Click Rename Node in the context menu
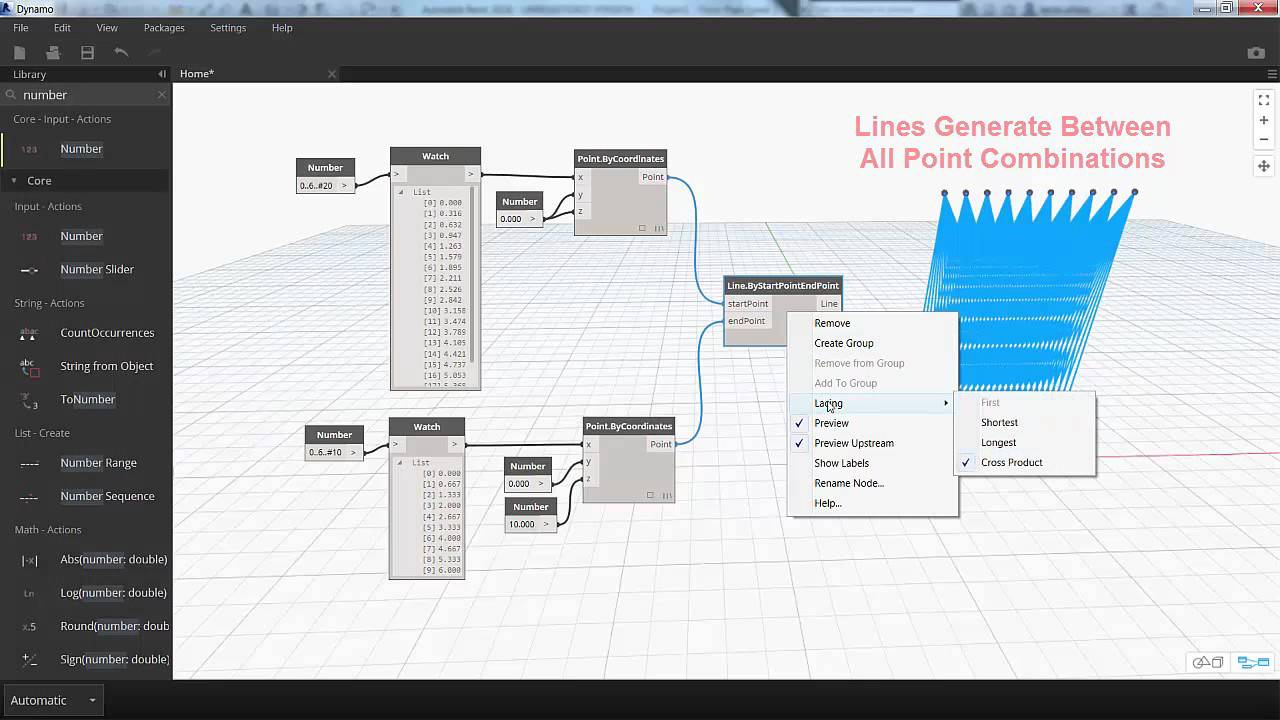Viewport: 1280px width, 720px height. pos(849,483)
